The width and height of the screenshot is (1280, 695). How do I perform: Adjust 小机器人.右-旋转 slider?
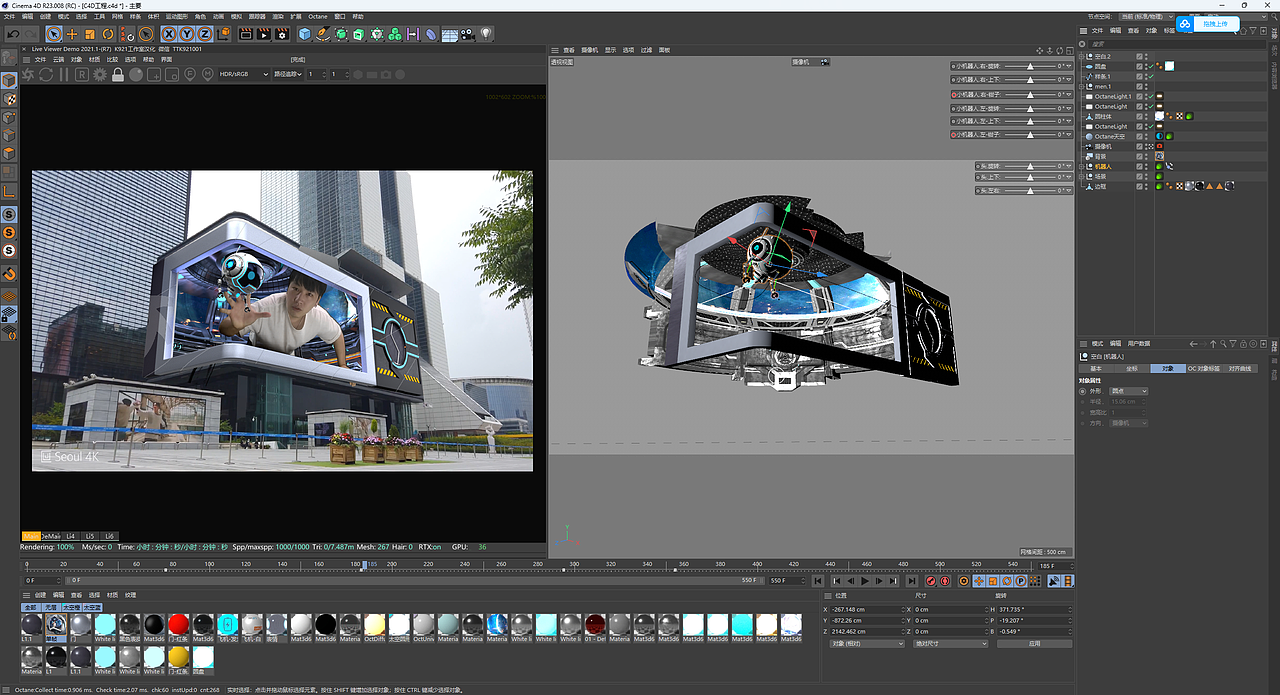click(1032, 66)
